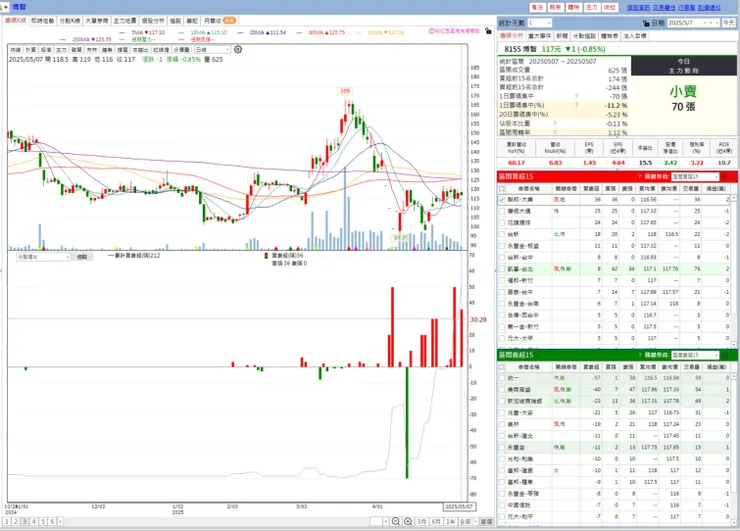Go to chart page 5

(43, 522)
